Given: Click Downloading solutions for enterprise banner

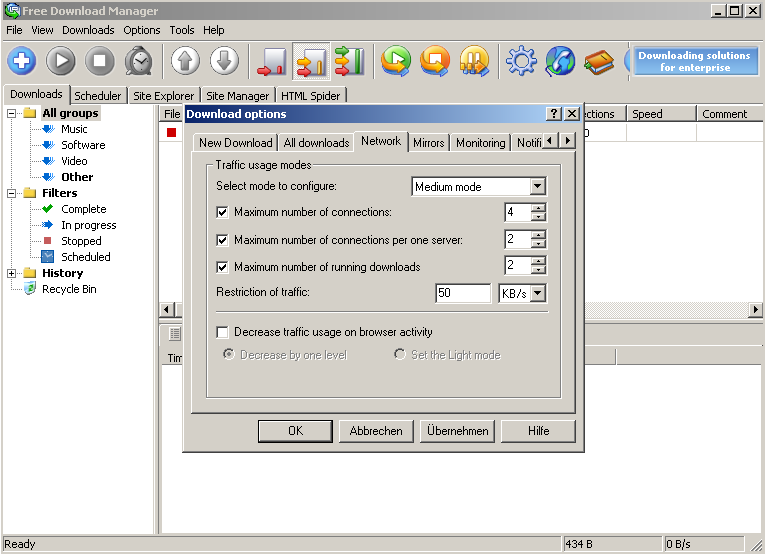Looking at the screenshot, I should [694, 61].
